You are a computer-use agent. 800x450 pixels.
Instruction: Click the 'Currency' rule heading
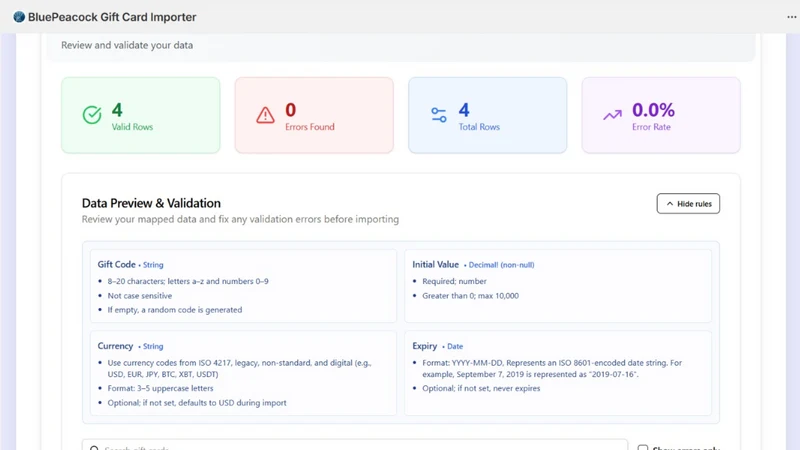click(x=115, y=346)
